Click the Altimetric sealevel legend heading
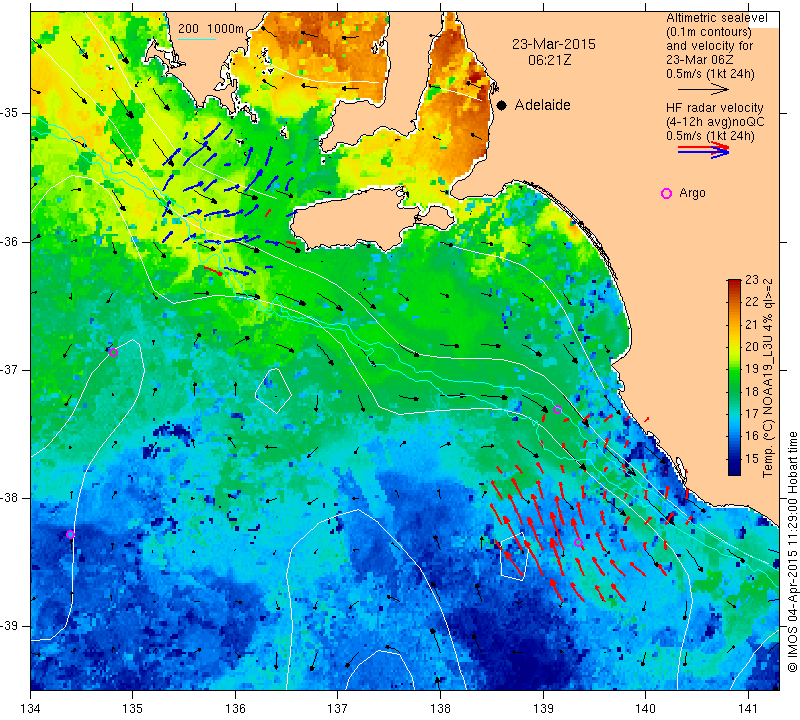 [716, 18]
